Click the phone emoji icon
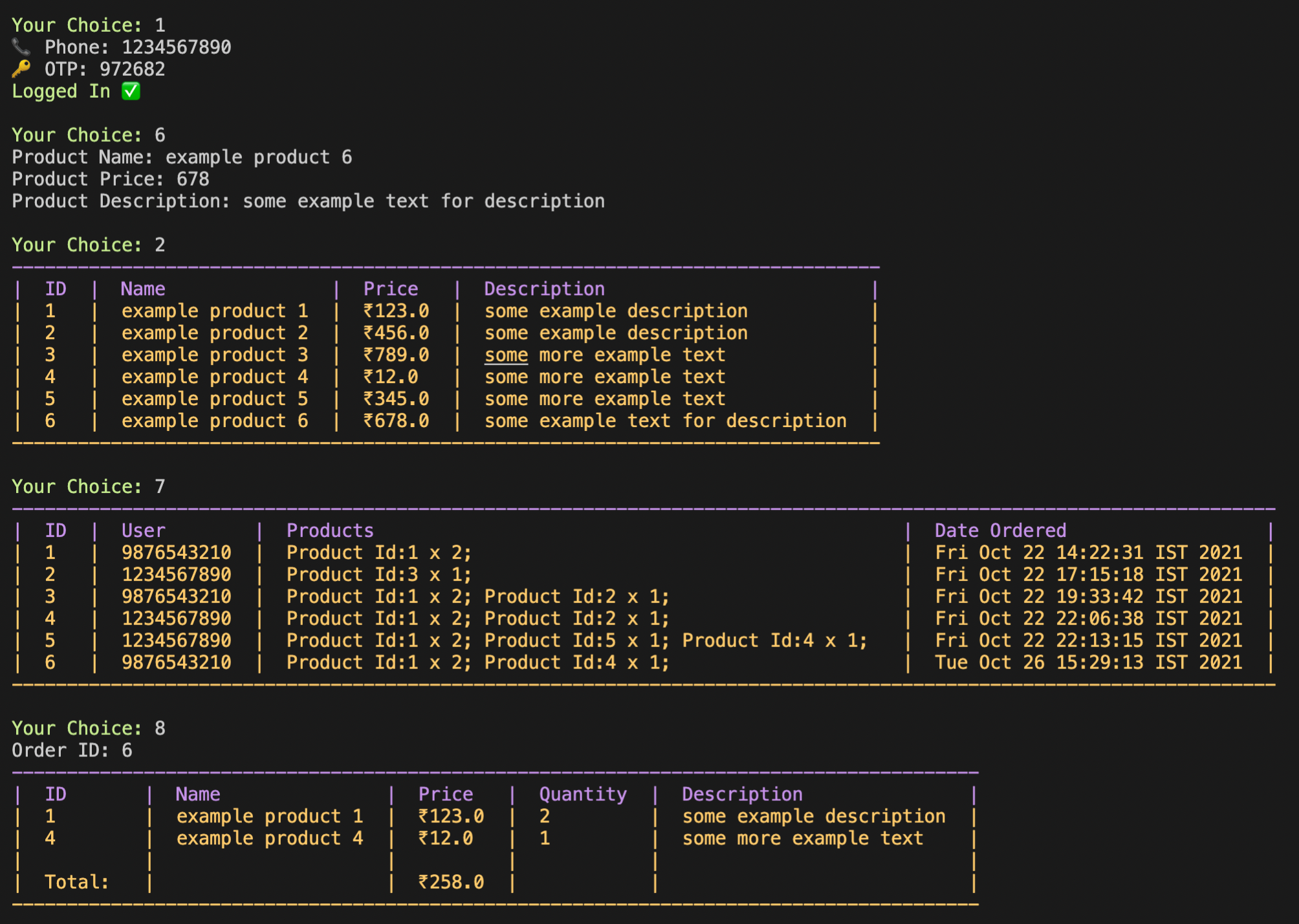 [21, 47]
